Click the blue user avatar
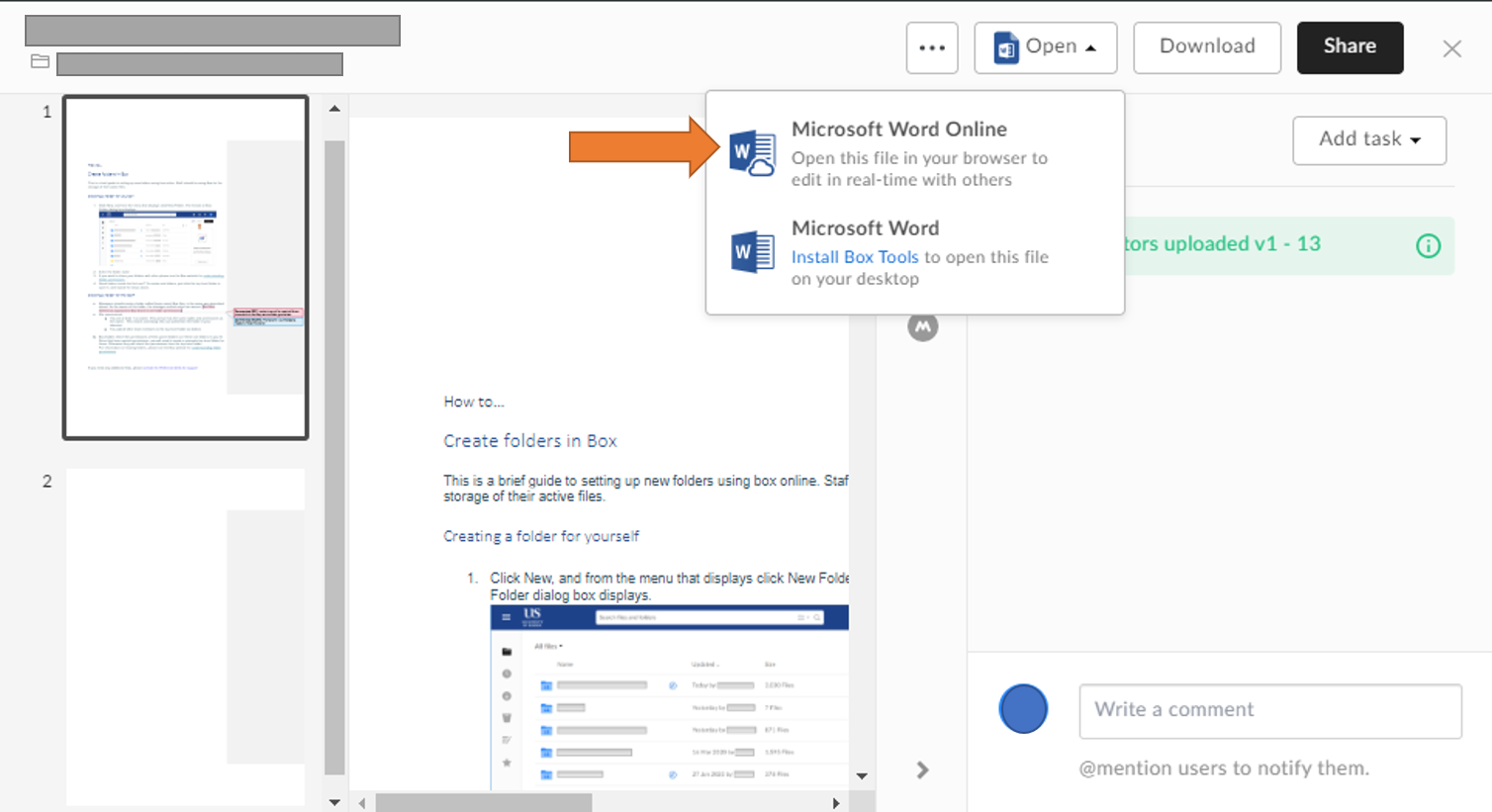Viewport: 1492px width, 812px height. coord(1023,709)
